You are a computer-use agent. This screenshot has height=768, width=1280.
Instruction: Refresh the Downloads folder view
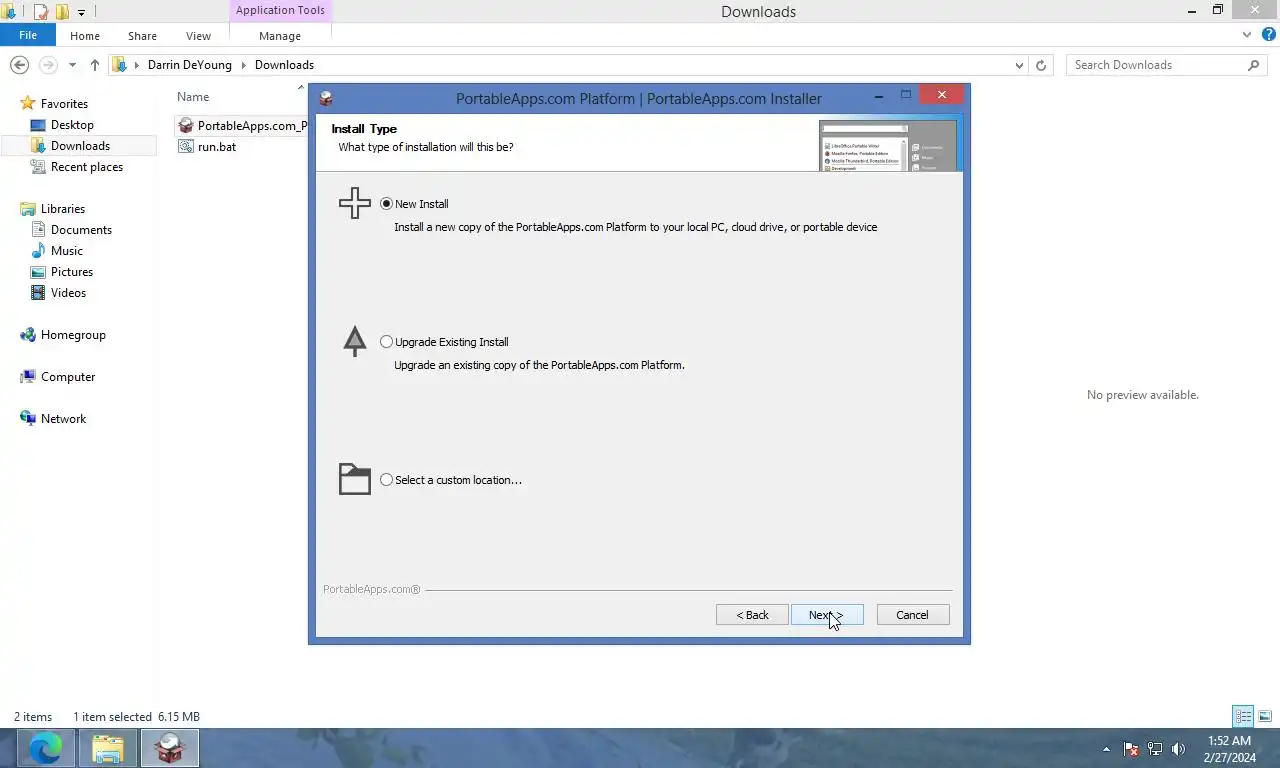coord(1041,65)
